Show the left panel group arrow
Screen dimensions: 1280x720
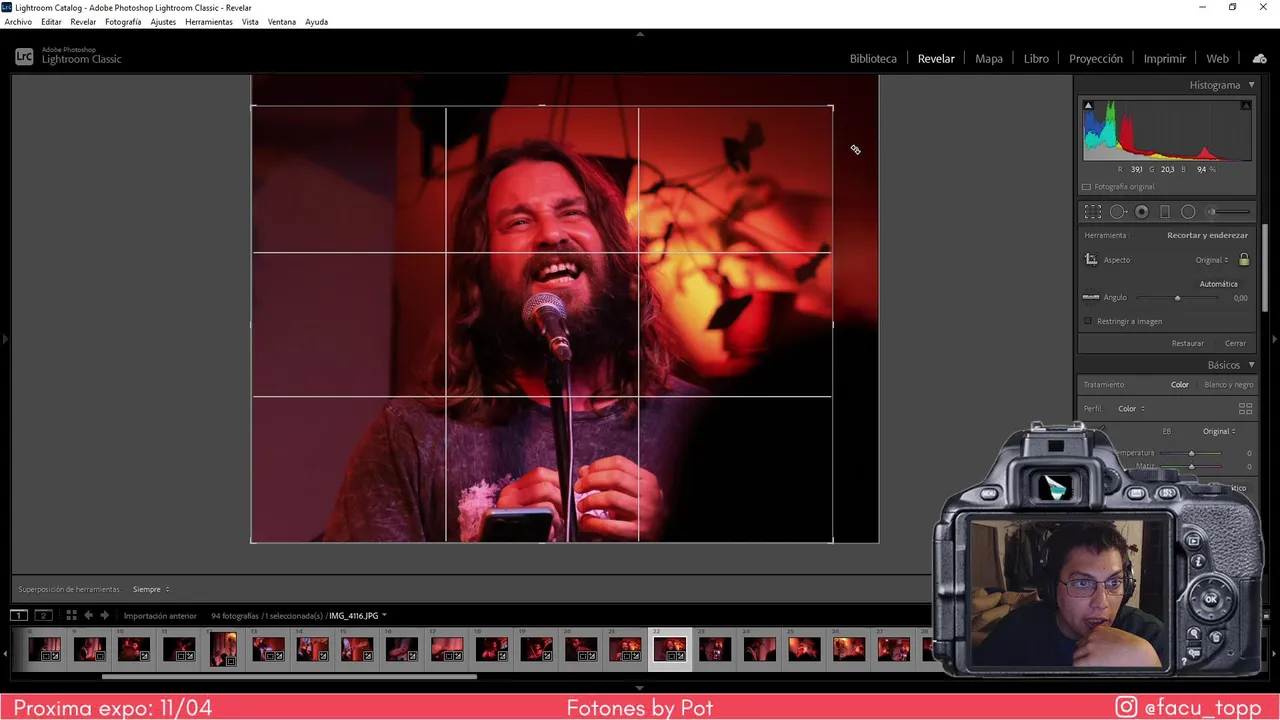[x=4, y=340]
